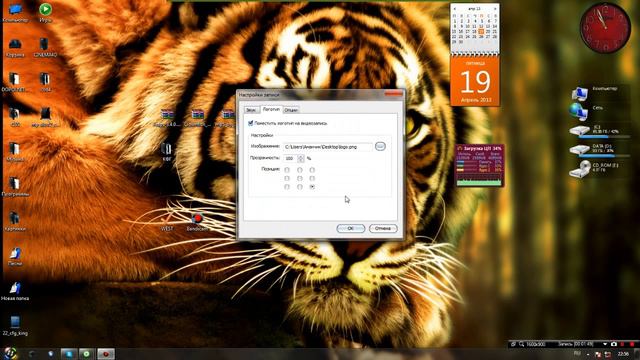
Task: Select the CINEMA4D desktop icon
Action: click(x=45, y=47)
